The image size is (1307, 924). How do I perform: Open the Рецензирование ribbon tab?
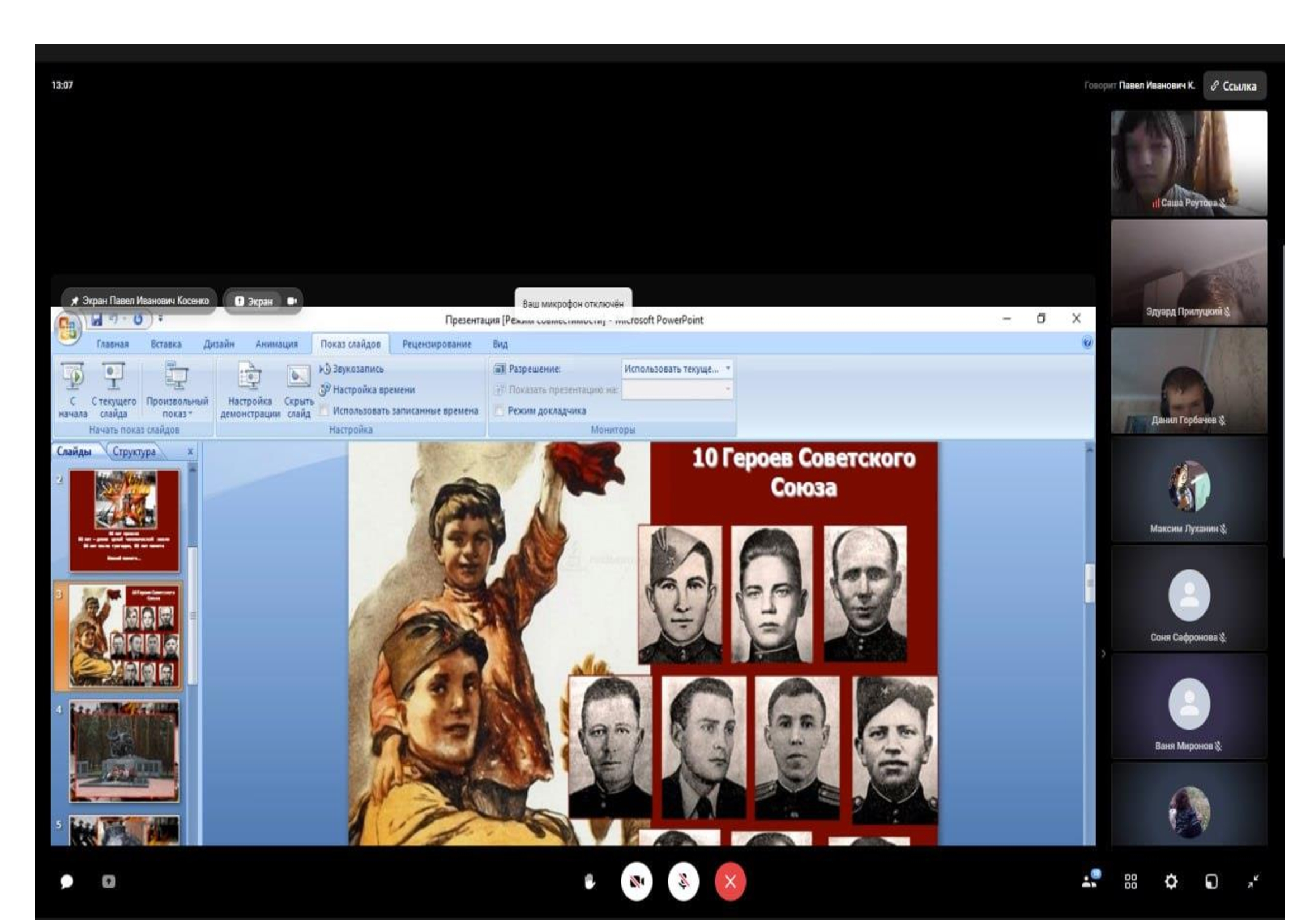436,344
